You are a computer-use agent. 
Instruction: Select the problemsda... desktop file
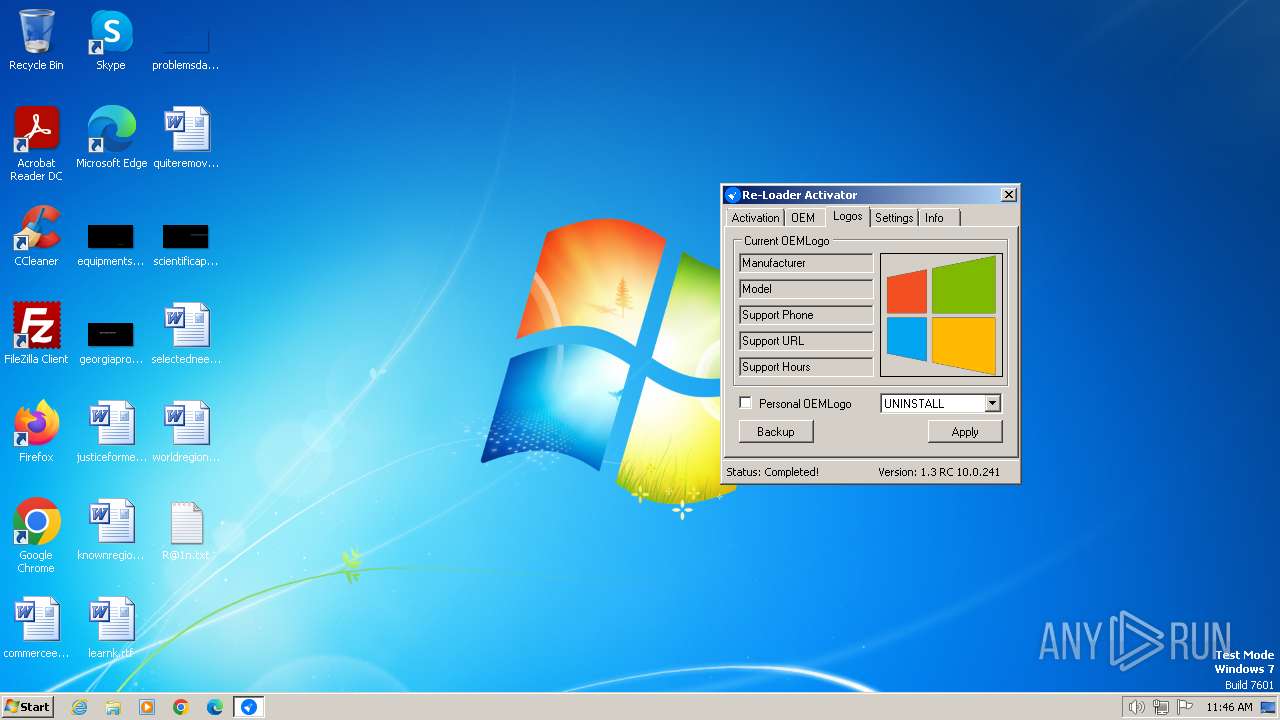185,40
